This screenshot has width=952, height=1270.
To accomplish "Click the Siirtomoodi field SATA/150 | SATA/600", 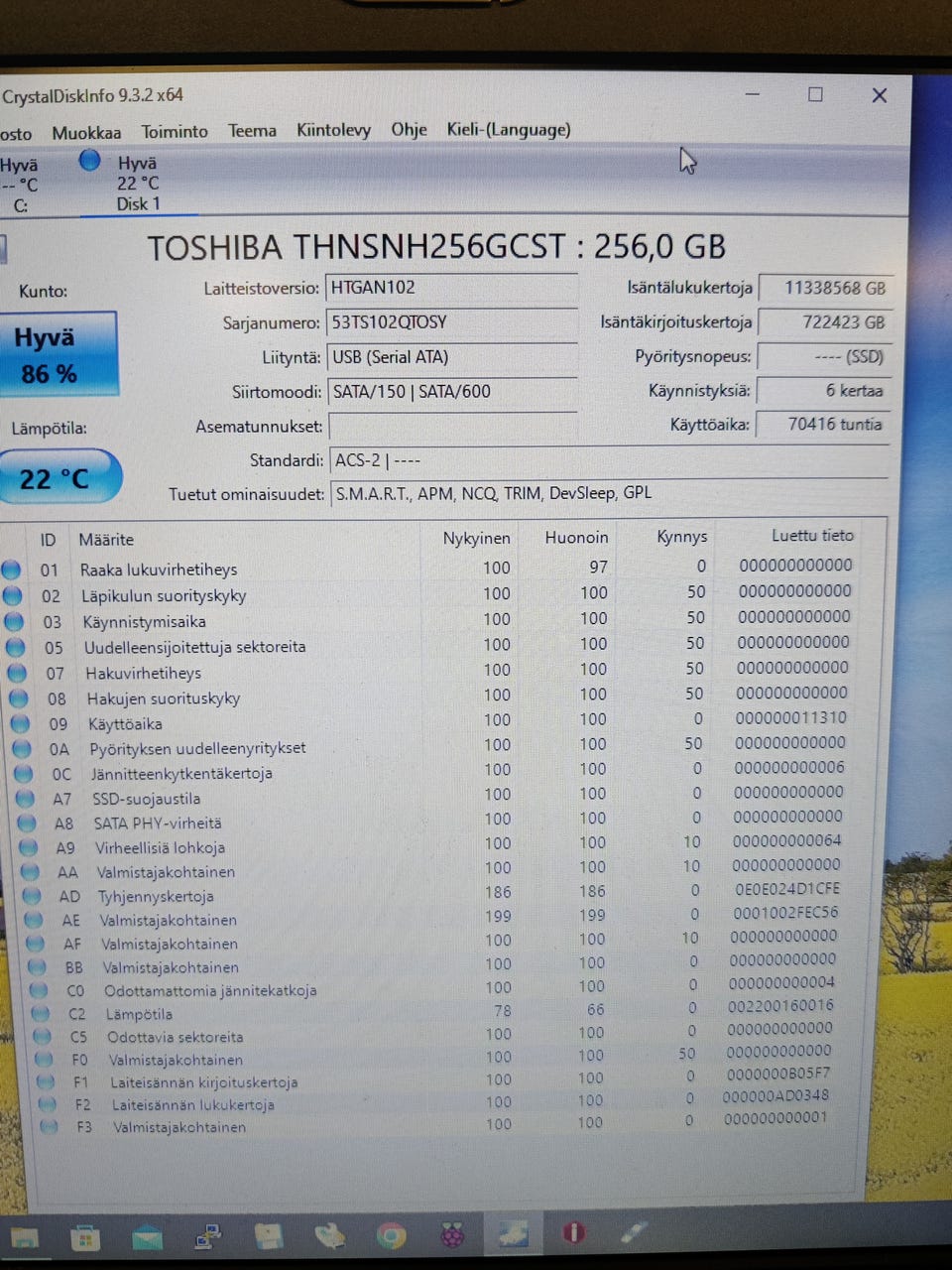I will coord(451,392).
